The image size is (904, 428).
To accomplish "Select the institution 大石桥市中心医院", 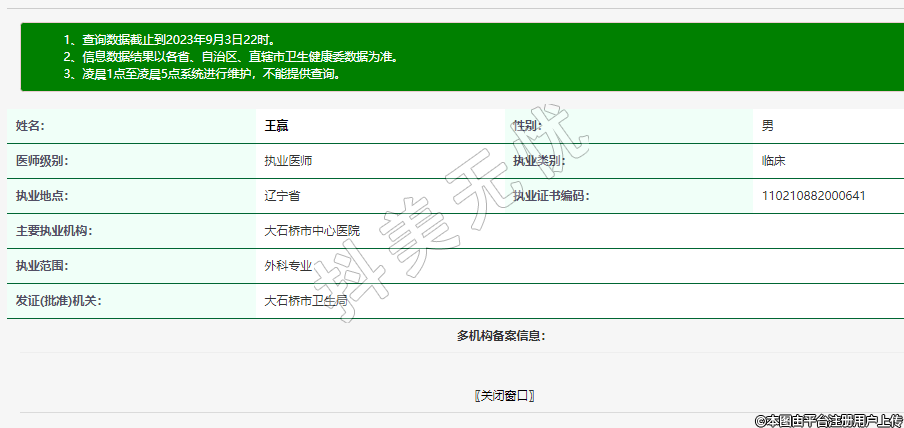I will [312, 231].
